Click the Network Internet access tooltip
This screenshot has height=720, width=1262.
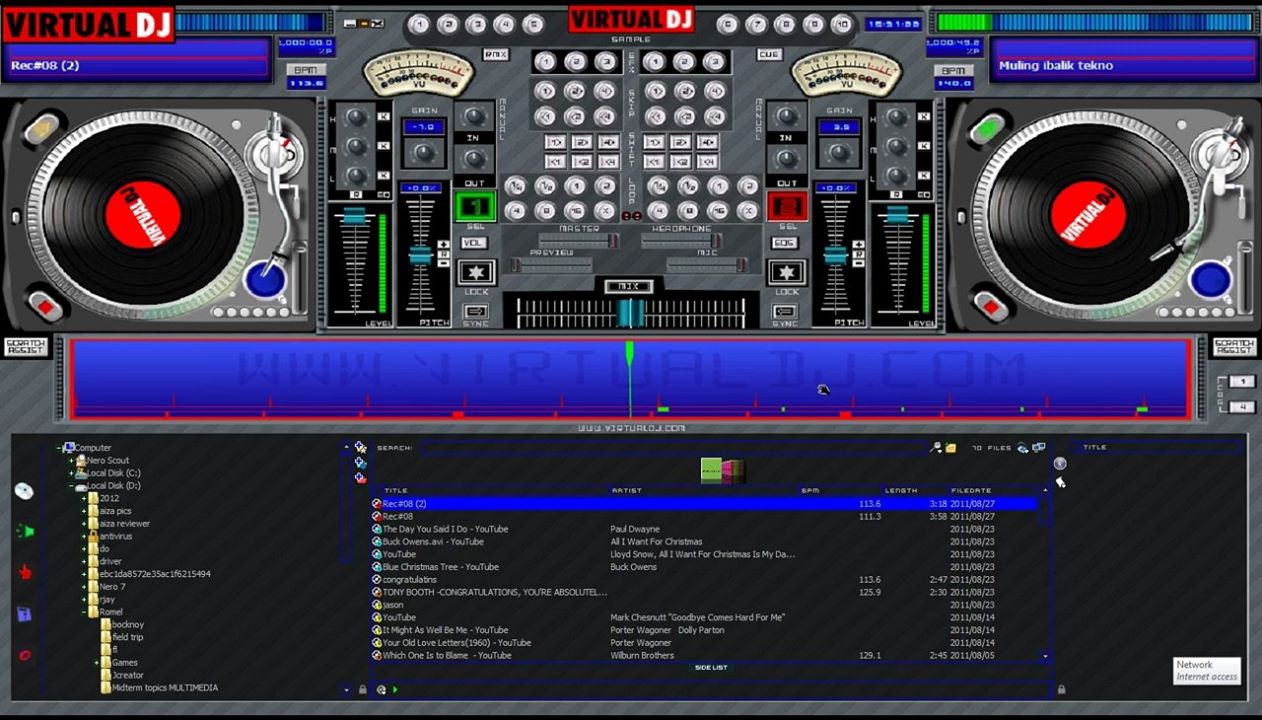(x=1207, y=671)
